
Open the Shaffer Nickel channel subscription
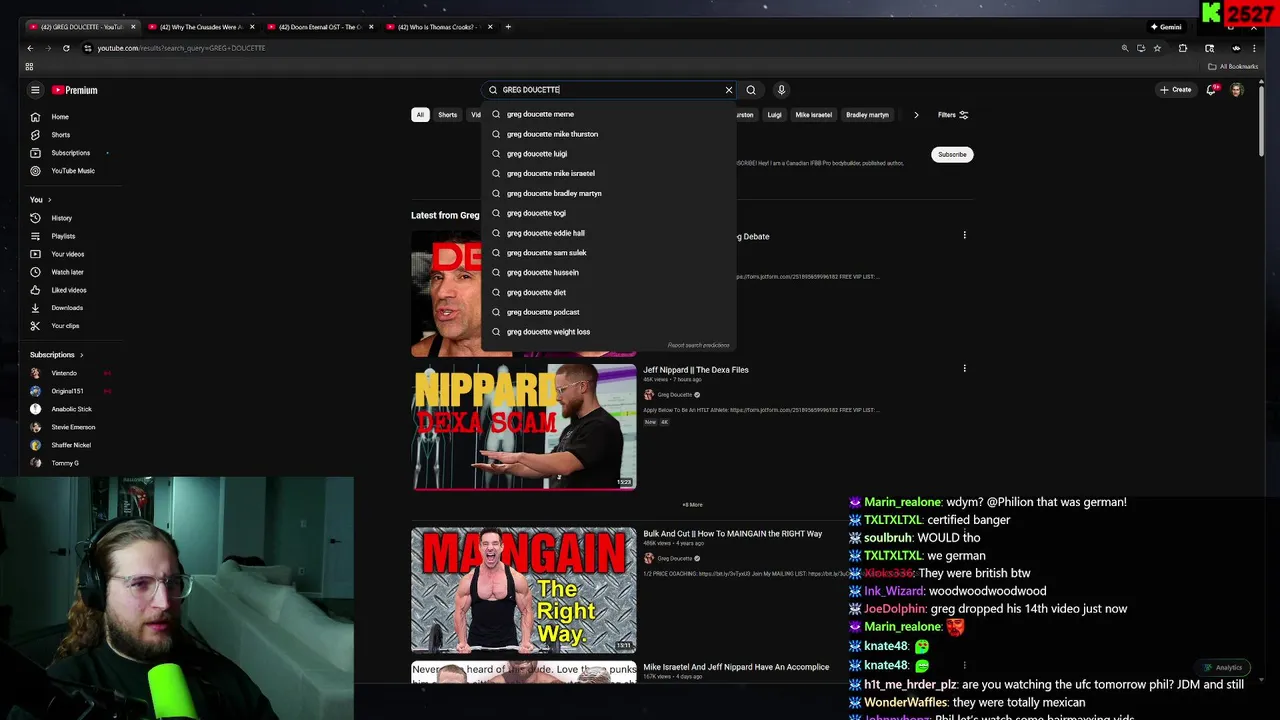point(71,445)
